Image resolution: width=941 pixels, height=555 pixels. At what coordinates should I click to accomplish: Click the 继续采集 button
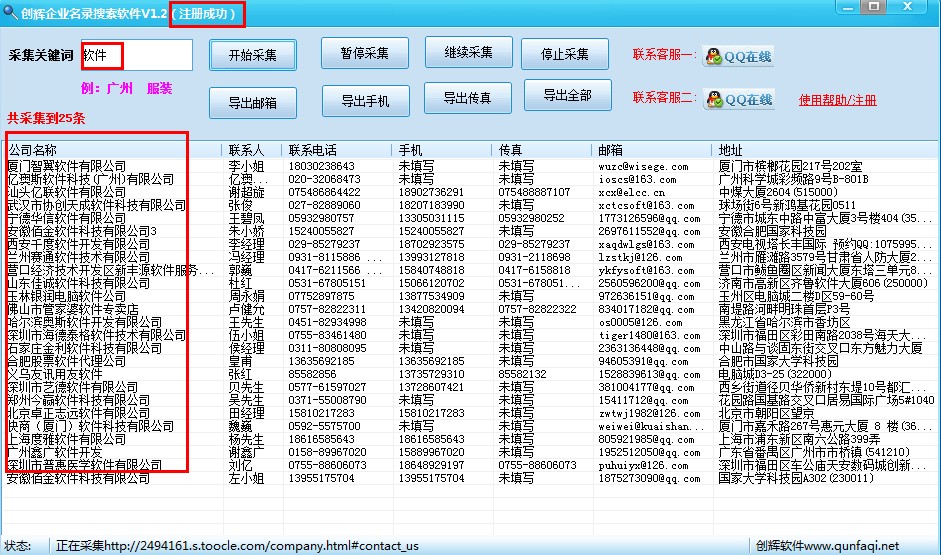[468, 52]
